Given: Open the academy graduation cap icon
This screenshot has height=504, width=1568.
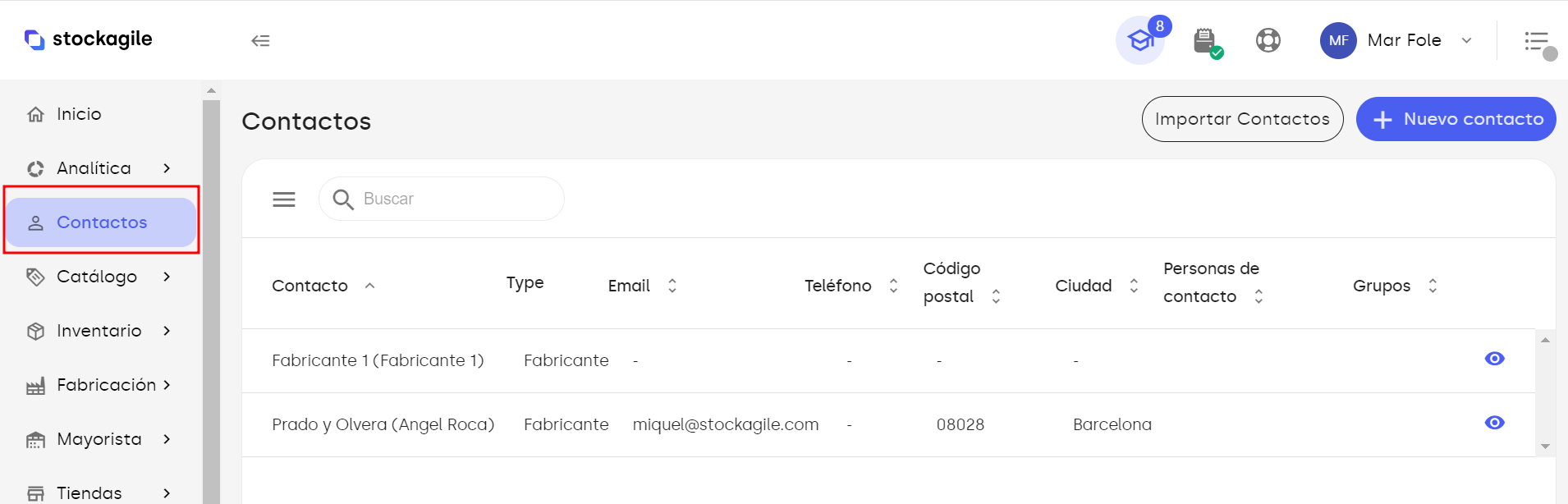Looking at the screenshot, I should point(1140,40).
